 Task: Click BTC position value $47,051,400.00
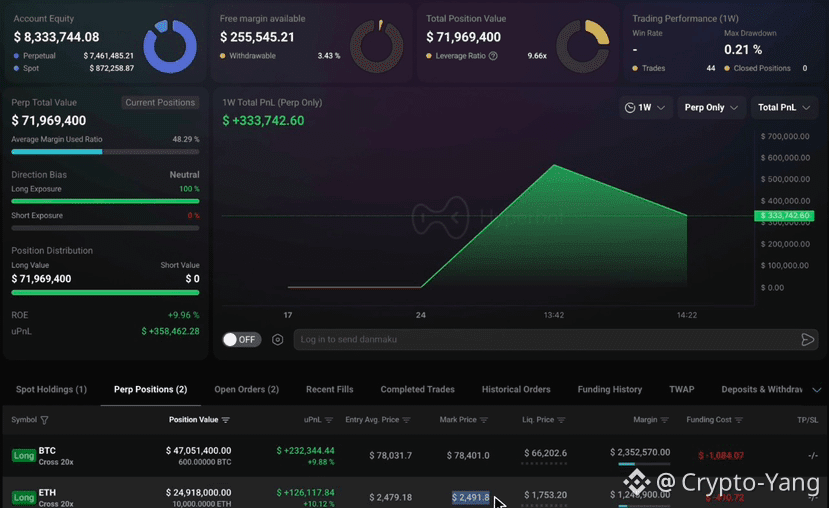(x=198, y=450)
